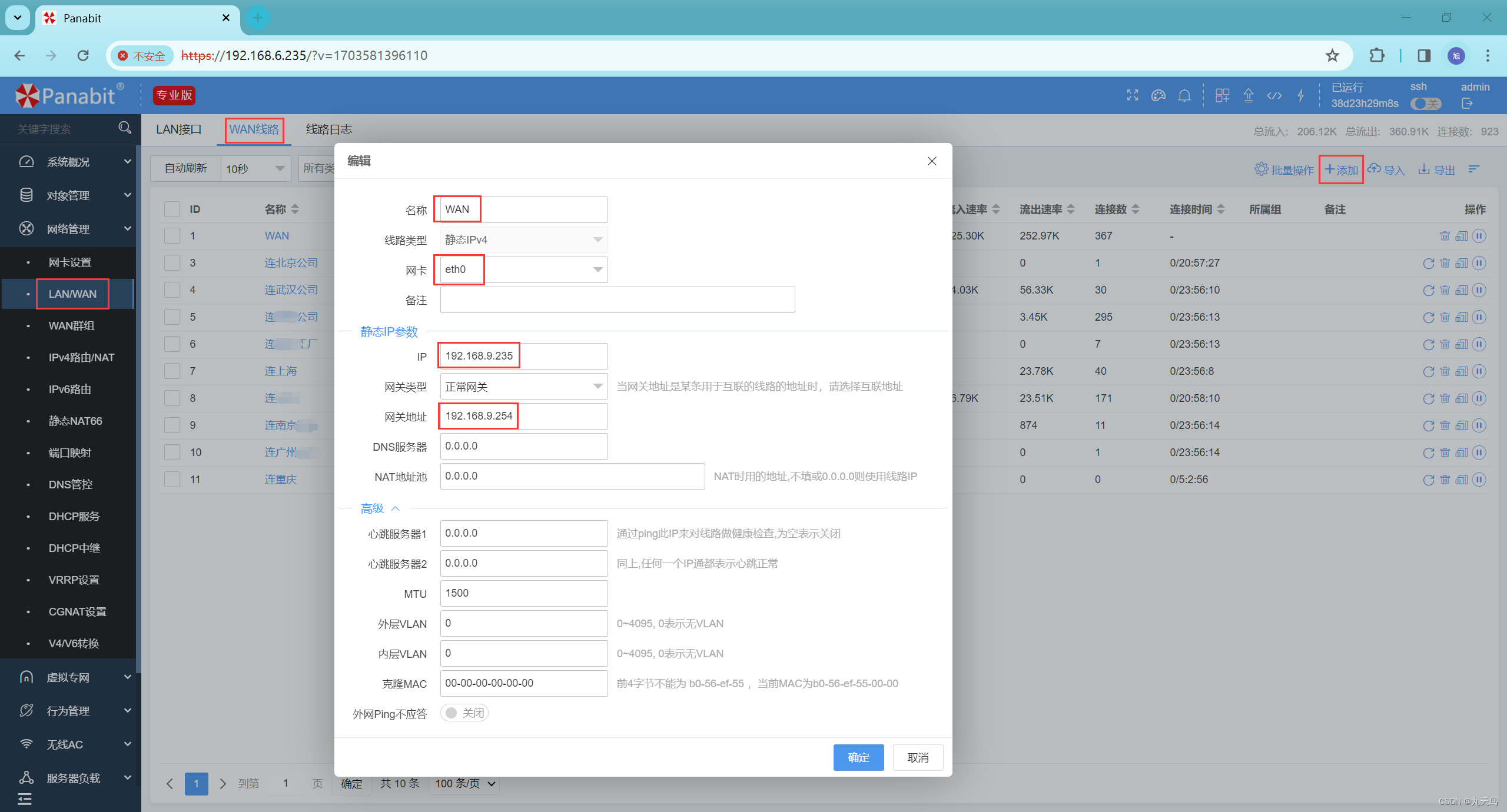Image resolution: width=1507 pixels, height=812 pixels.
Task: Click the delete trash icon for WAN row
Action: click(1445, 236)
